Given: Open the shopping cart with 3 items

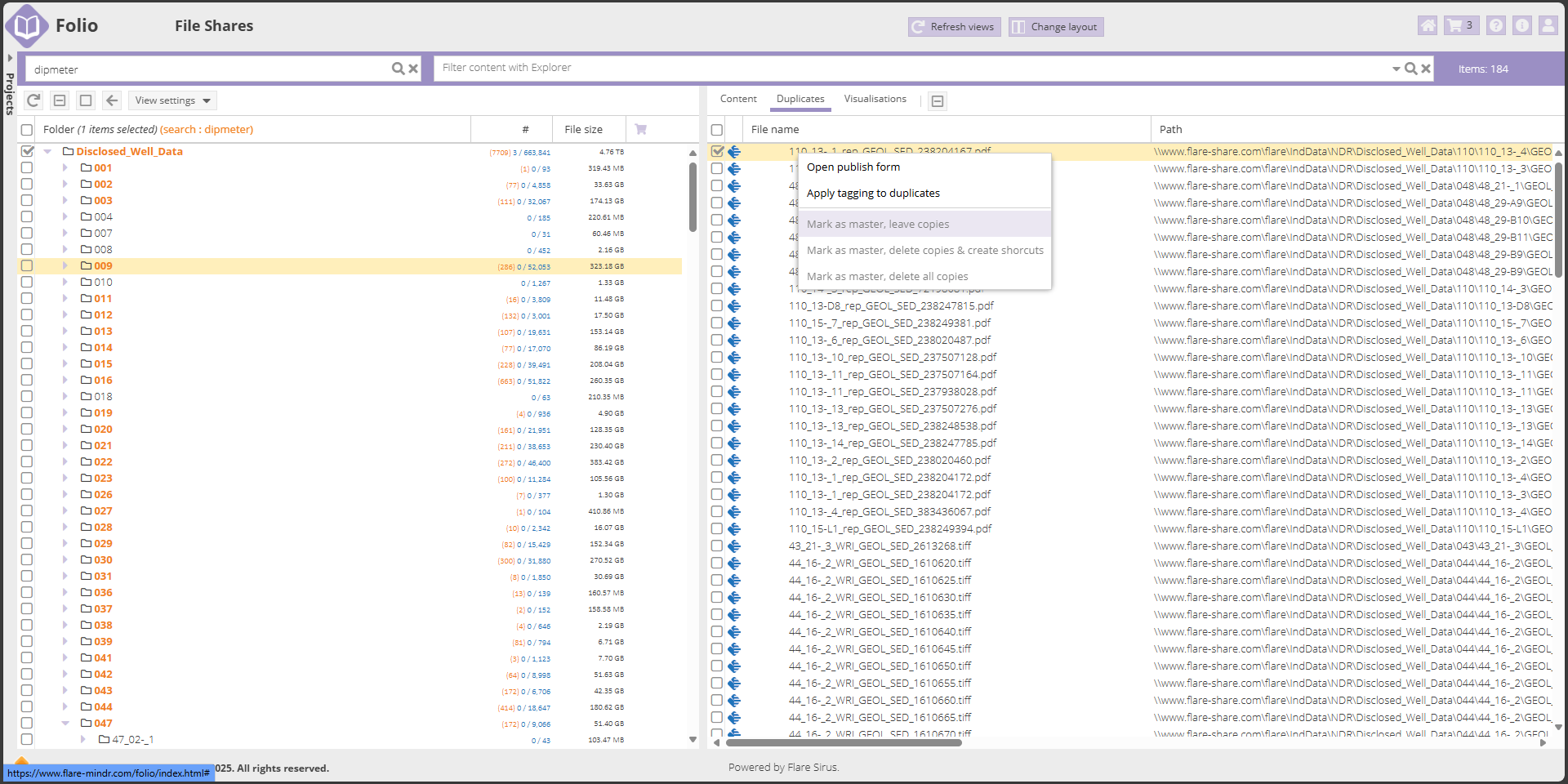Looking at the screenshot, I should tap(1460, 26).
